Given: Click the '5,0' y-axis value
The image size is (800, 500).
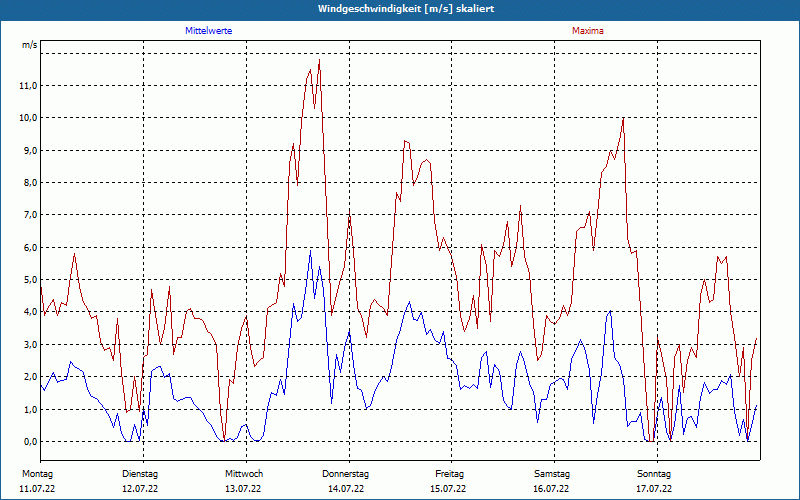Looking at the screenshot, I should 30,280.
